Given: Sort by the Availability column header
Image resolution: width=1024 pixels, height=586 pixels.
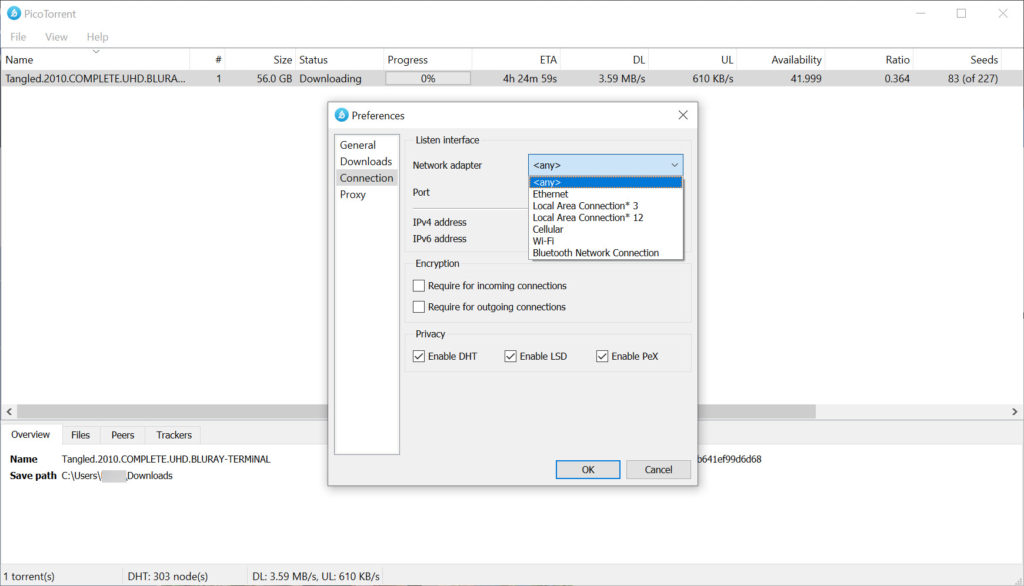Looking at the screenshot, I should tap(780, 59).
